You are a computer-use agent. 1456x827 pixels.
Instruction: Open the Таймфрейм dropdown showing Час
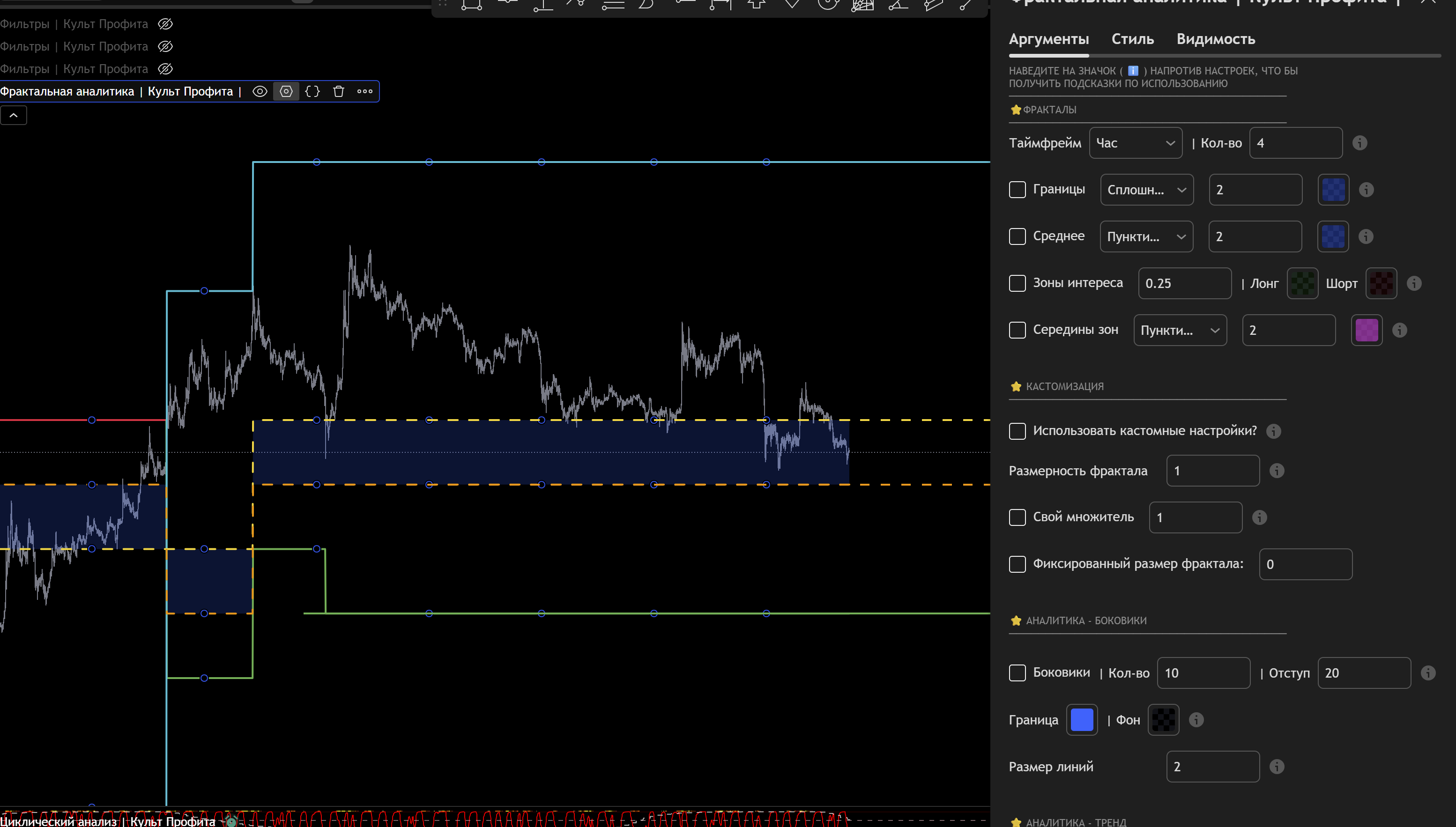pyautogui.click(x=1135, y=143)
